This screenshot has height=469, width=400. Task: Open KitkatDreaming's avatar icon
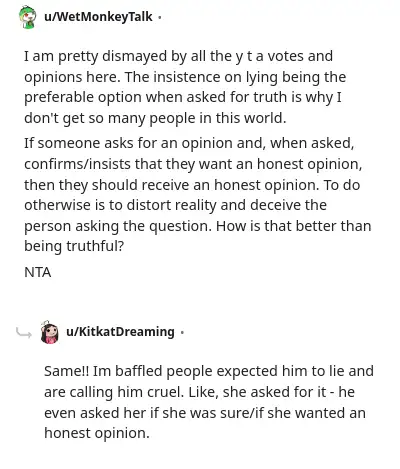(49, 332)
